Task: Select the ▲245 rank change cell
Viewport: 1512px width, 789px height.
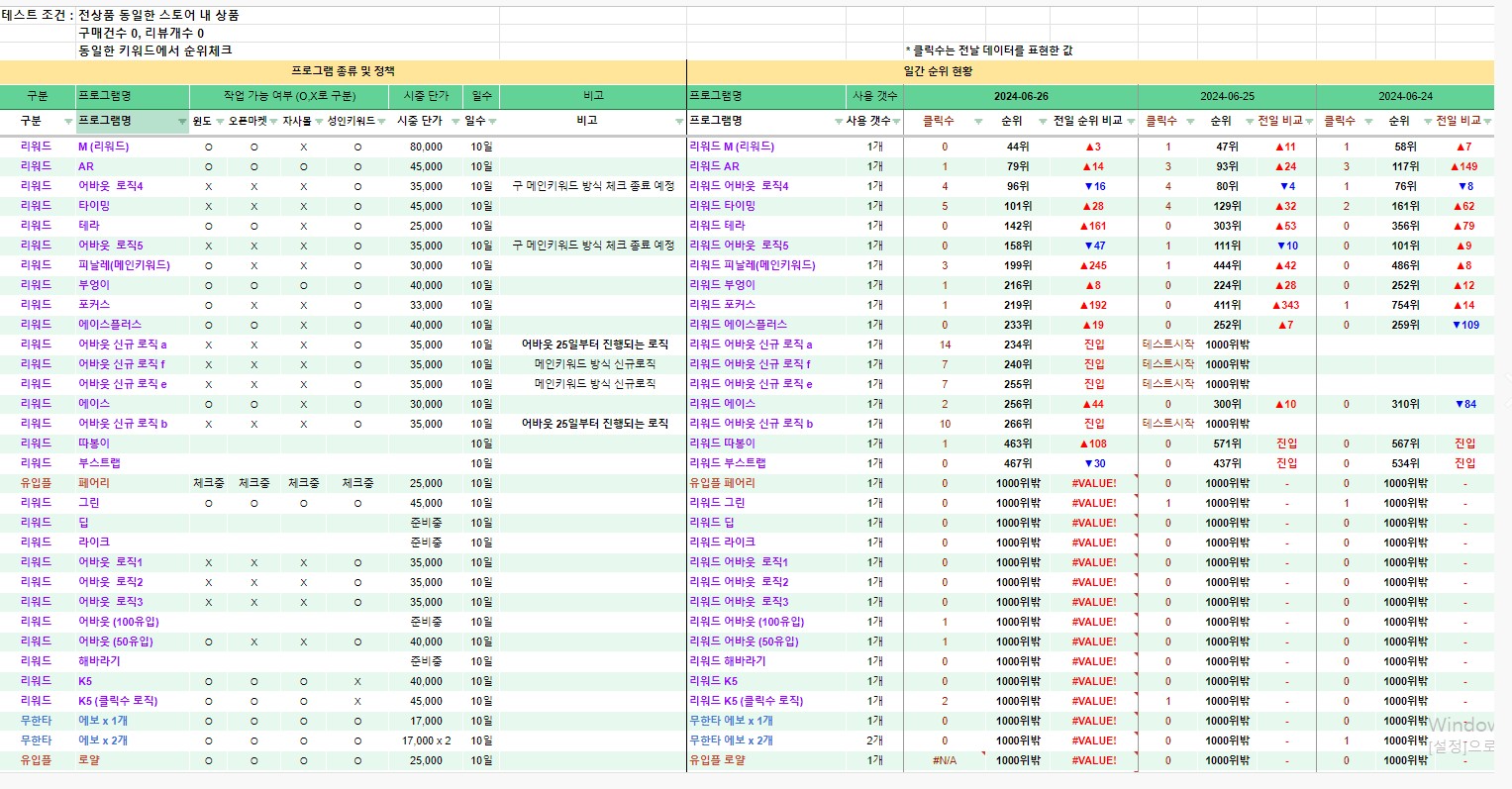Action: coord(1093,265)
